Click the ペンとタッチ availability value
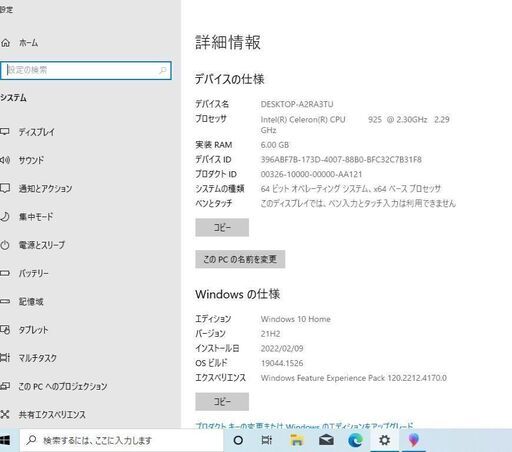Screen dimensions: 512x452 coord(358,203)
